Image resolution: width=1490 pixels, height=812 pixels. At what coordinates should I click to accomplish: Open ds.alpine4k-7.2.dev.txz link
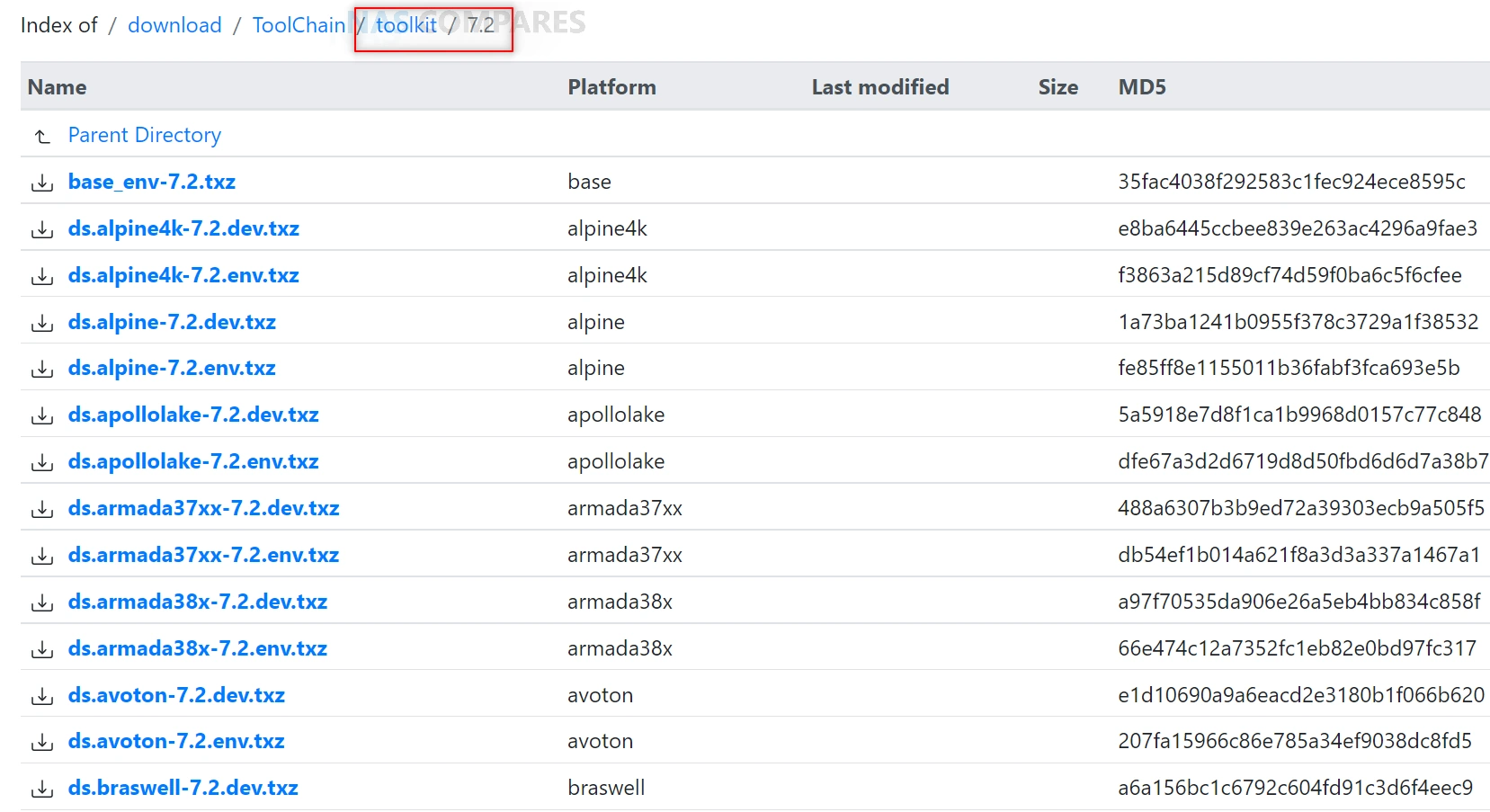coord(183,228)
